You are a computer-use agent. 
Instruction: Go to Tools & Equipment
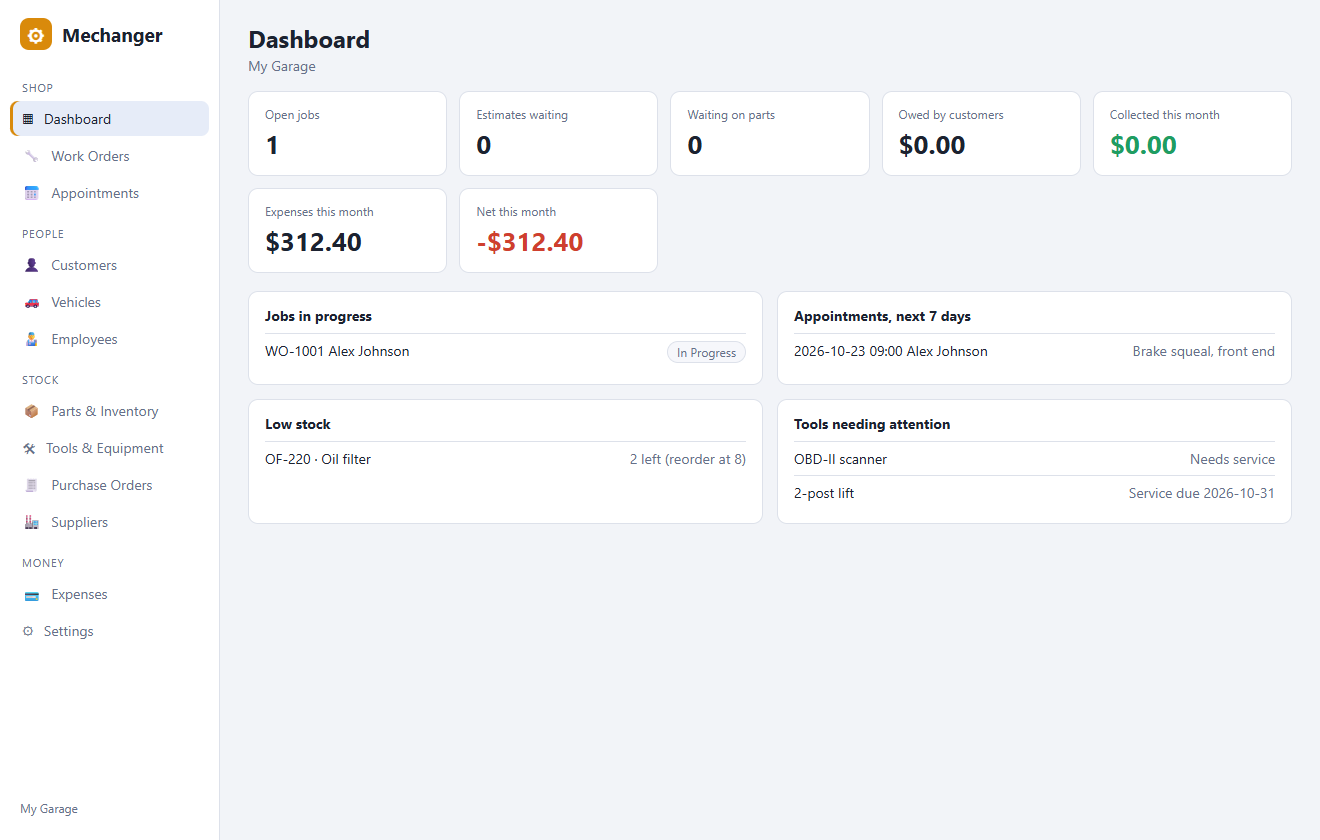[x=110, y=448]
